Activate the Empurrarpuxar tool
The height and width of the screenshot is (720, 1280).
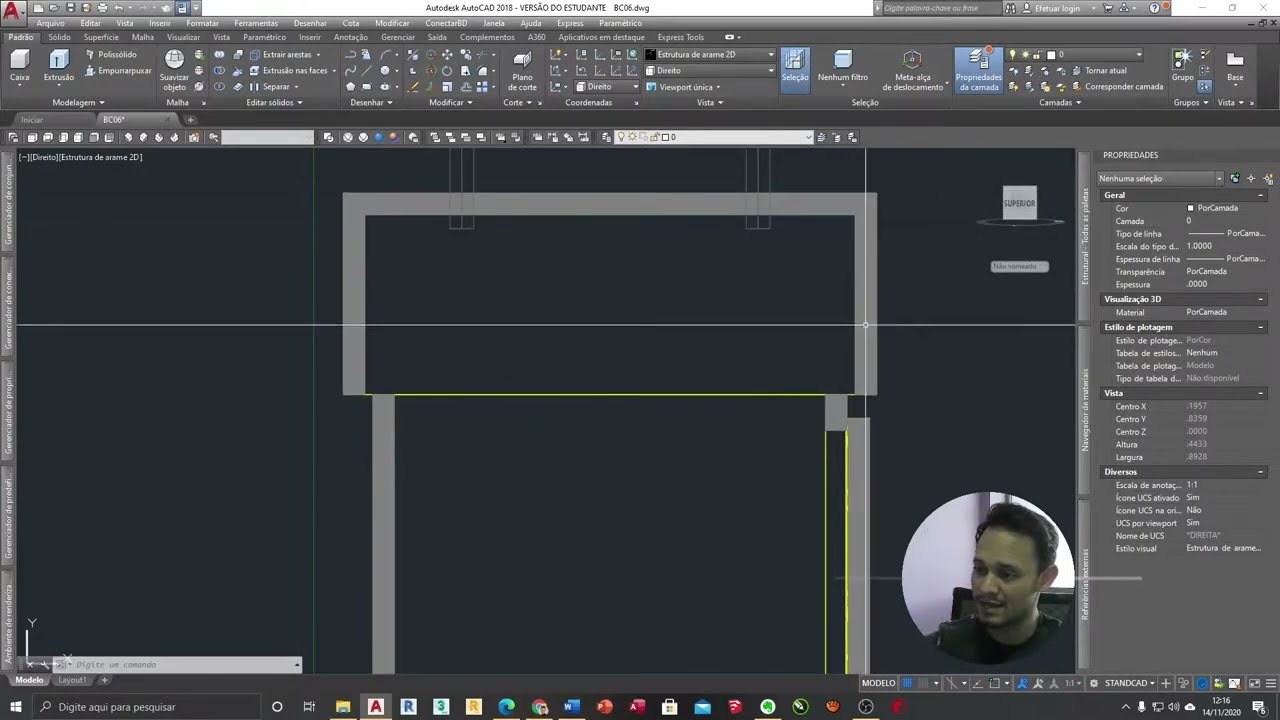(117, 71)
